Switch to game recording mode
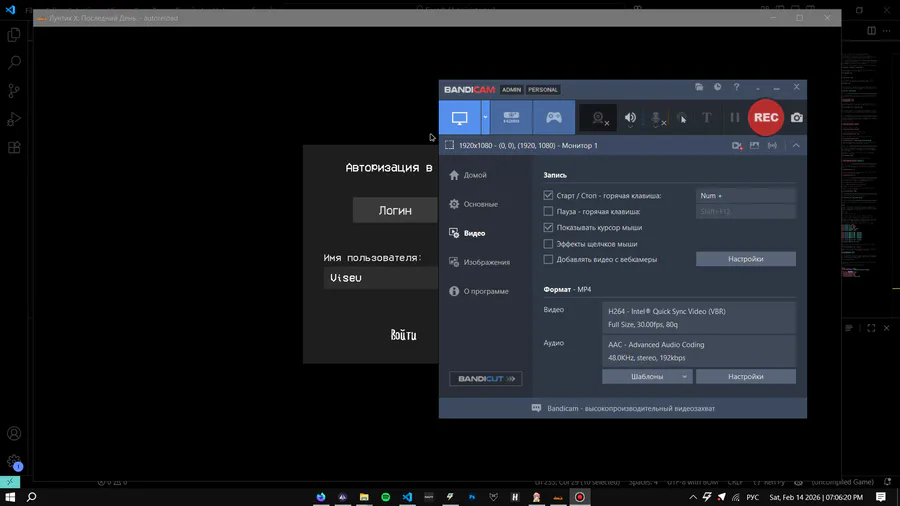This screenshot has height=506, width=900. [554, 118]
